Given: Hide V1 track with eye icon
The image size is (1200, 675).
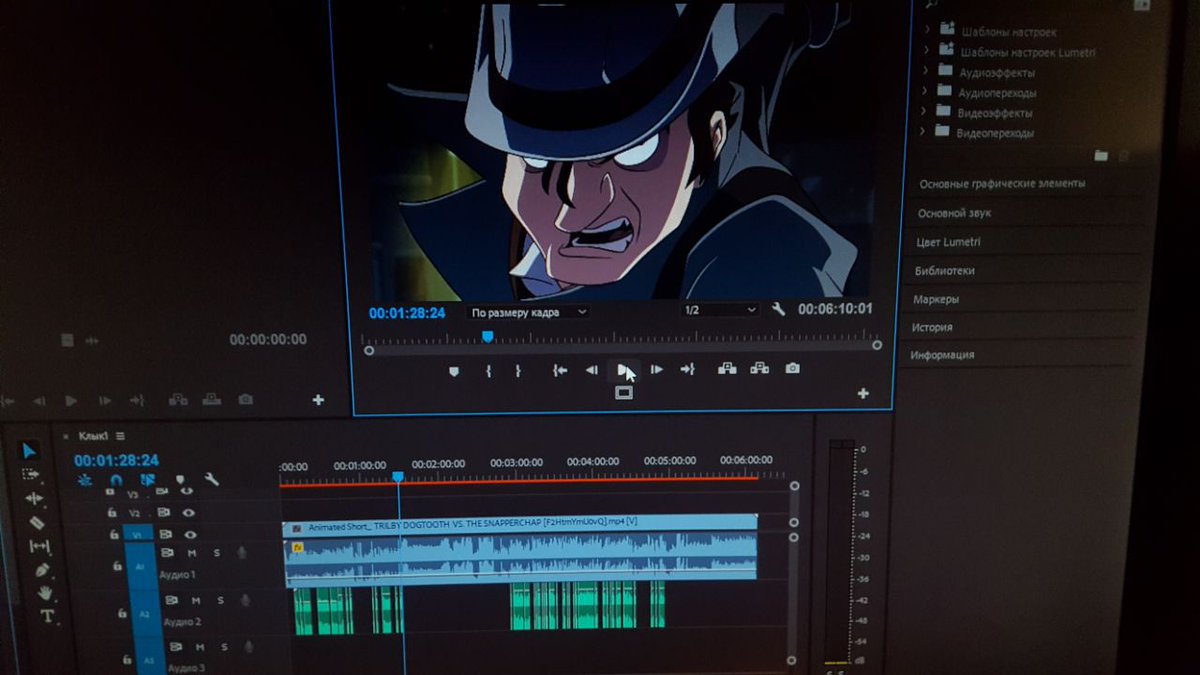Looking at the screenshot, I should pos(190,536).
